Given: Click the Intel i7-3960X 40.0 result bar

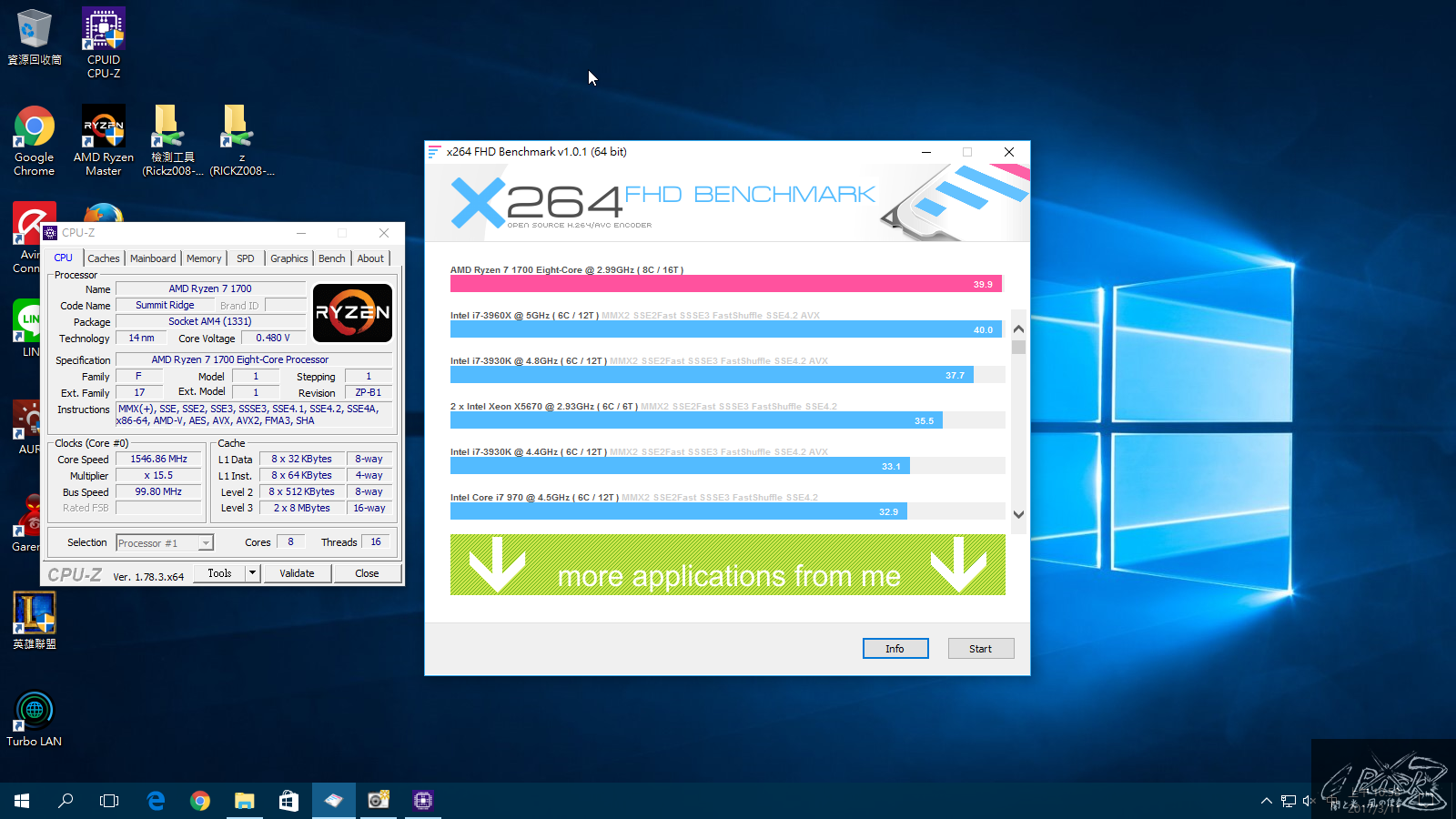Looking at the screenshot, I should (x=726, y=329).
